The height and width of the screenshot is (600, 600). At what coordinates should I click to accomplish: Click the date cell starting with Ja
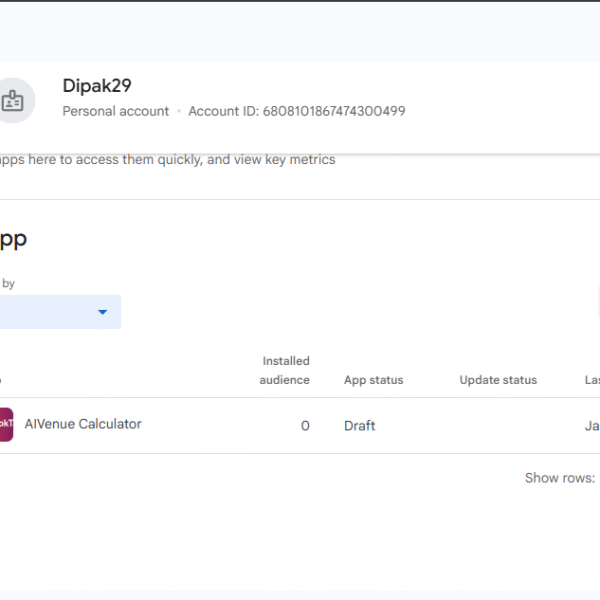592,426
